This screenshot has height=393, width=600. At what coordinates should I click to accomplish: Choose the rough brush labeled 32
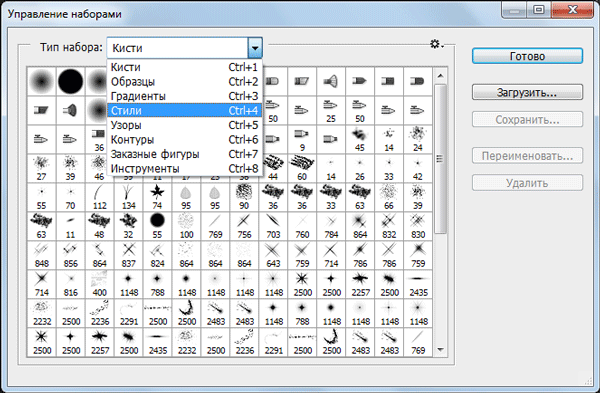click(129, 227)
